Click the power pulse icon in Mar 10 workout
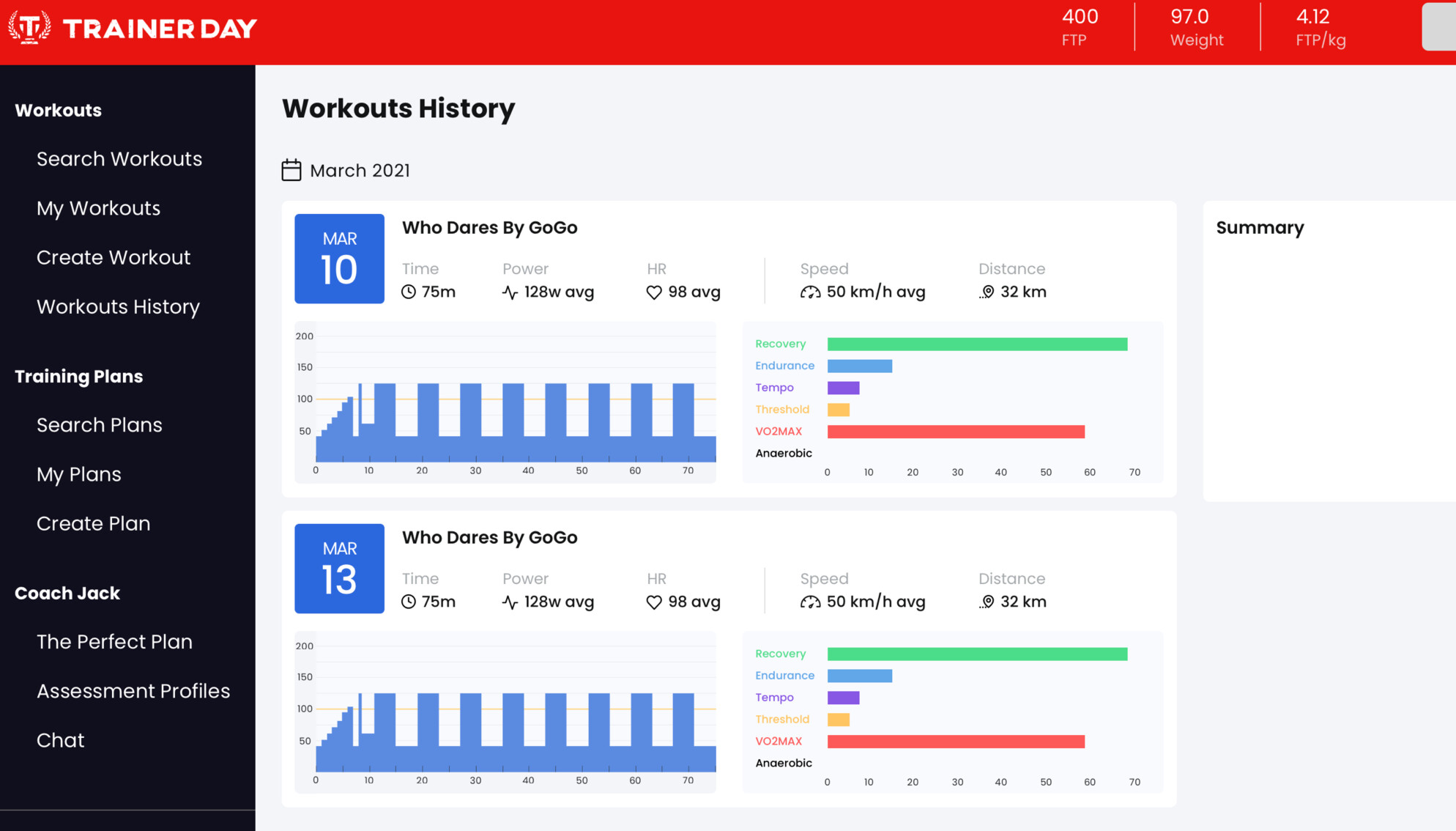The image size is (1456, 831). (510, 292)
